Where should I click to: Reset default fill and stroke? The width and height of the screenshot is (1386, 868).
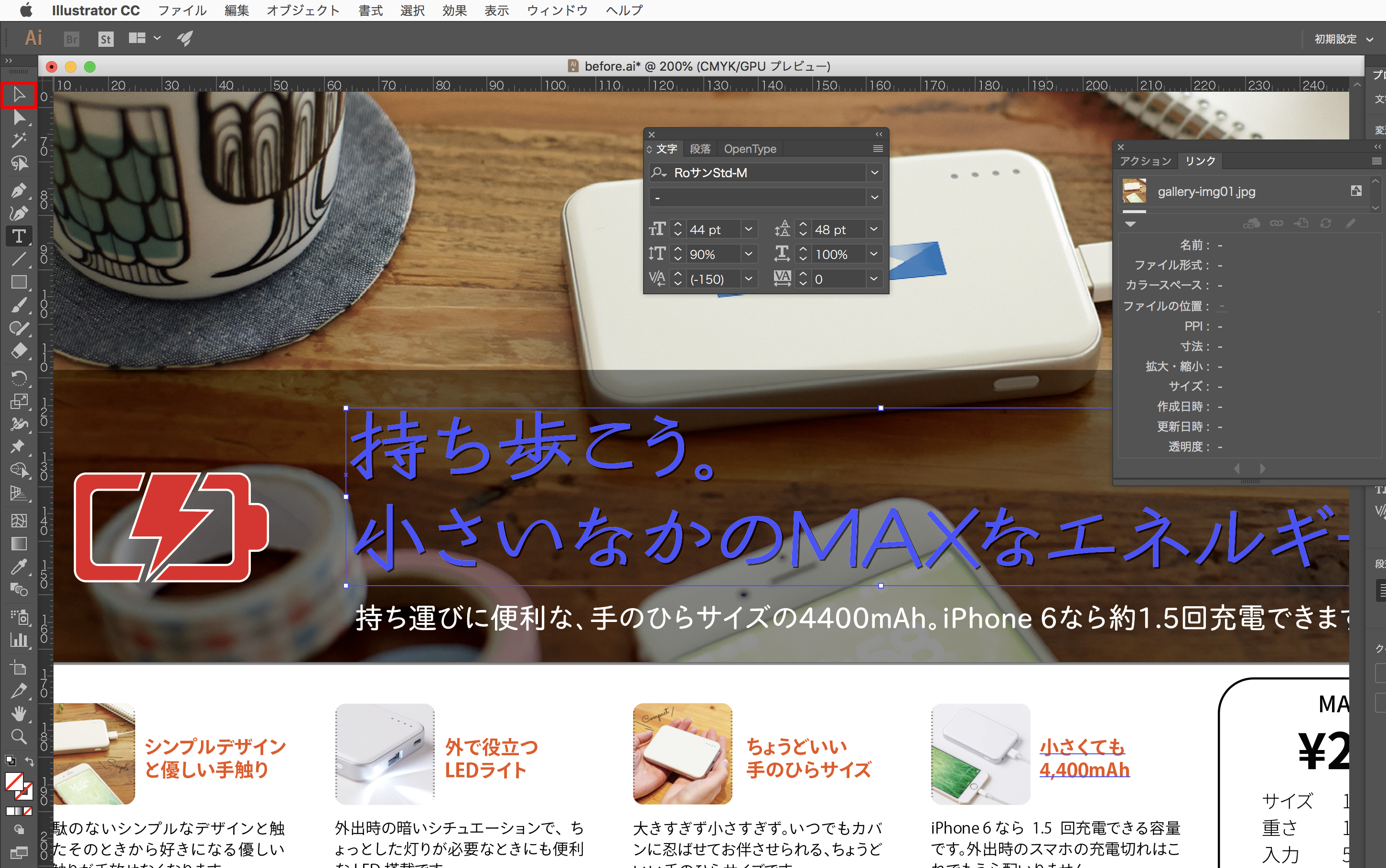[x=10, y=761]
